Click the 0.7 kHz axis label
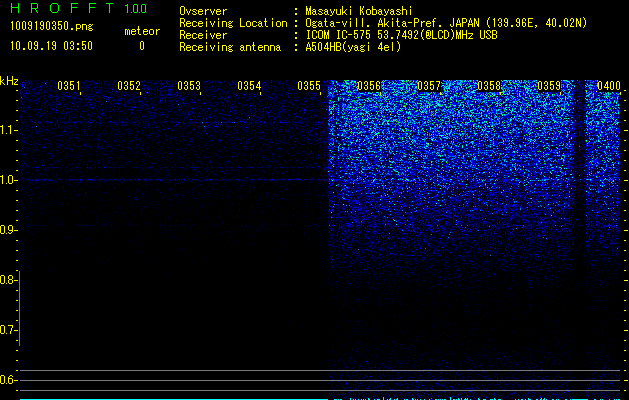Screen dimensions: 629x400 8,330
